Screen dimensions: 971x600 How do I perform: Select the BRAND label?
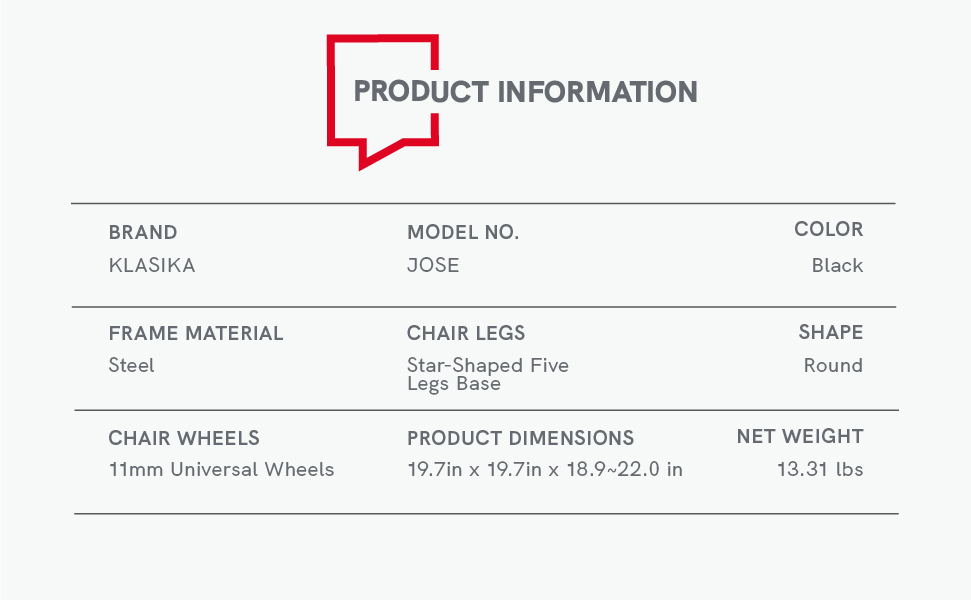143,233
